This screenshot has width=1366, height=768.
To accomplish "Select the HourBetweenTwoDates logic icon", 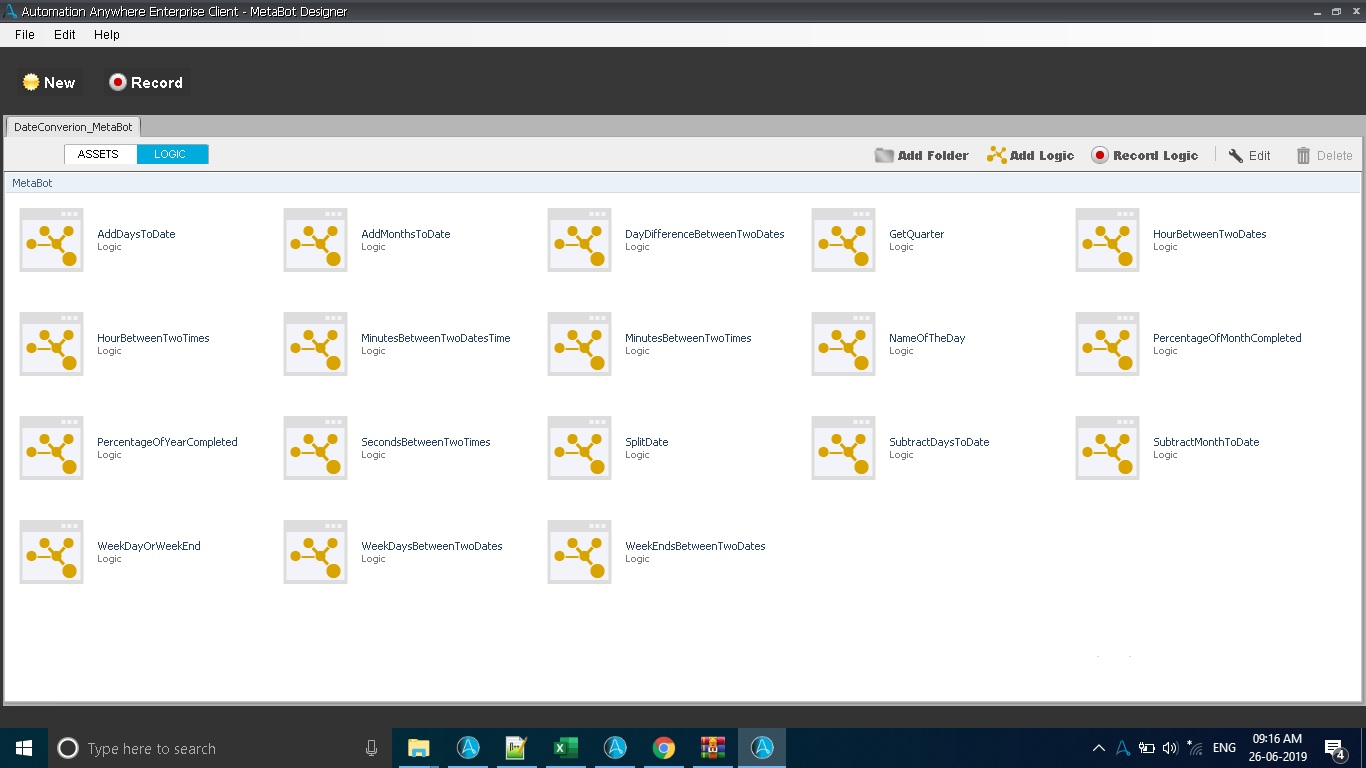I will pos(1107,240).
